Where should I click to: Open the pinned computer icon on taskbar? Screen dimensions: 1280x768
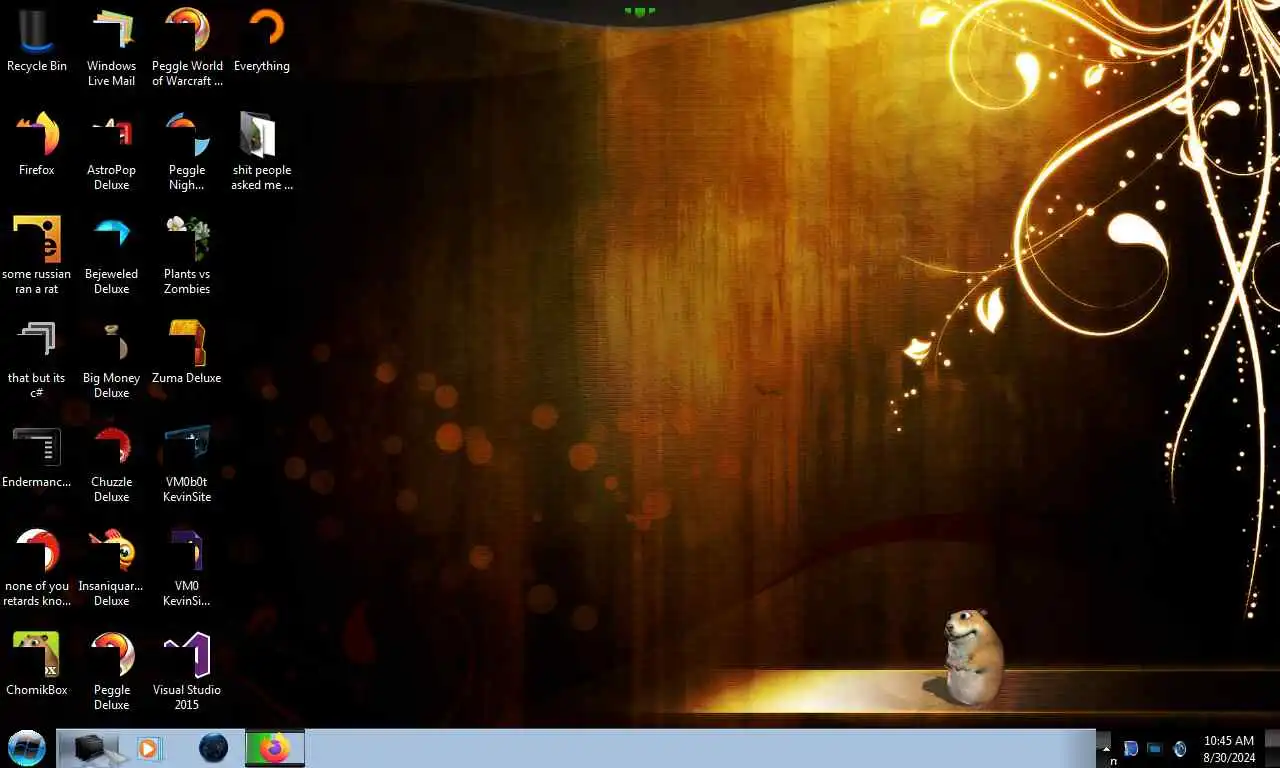tap(94, 748)
